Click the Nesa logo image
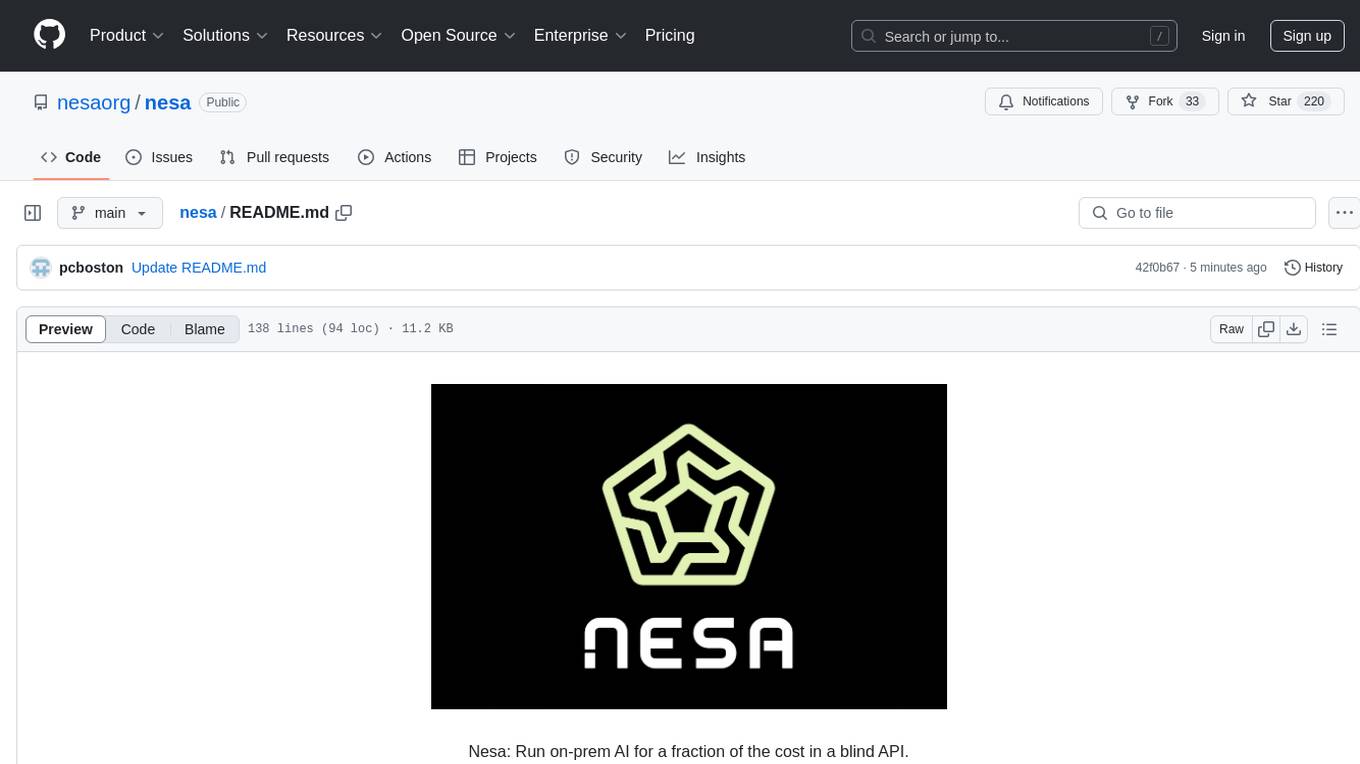The height and width of the screenshot is (764, 1360). coord(689,546)
